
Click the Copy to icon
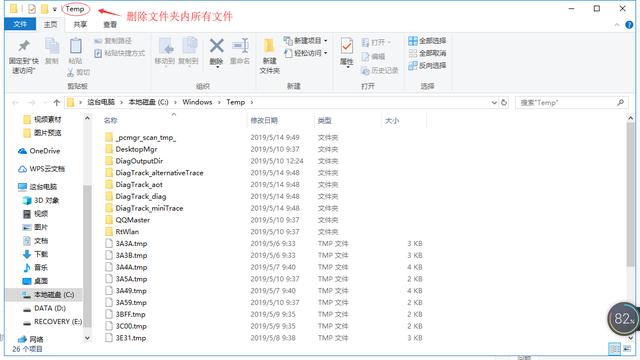(189, 46)
